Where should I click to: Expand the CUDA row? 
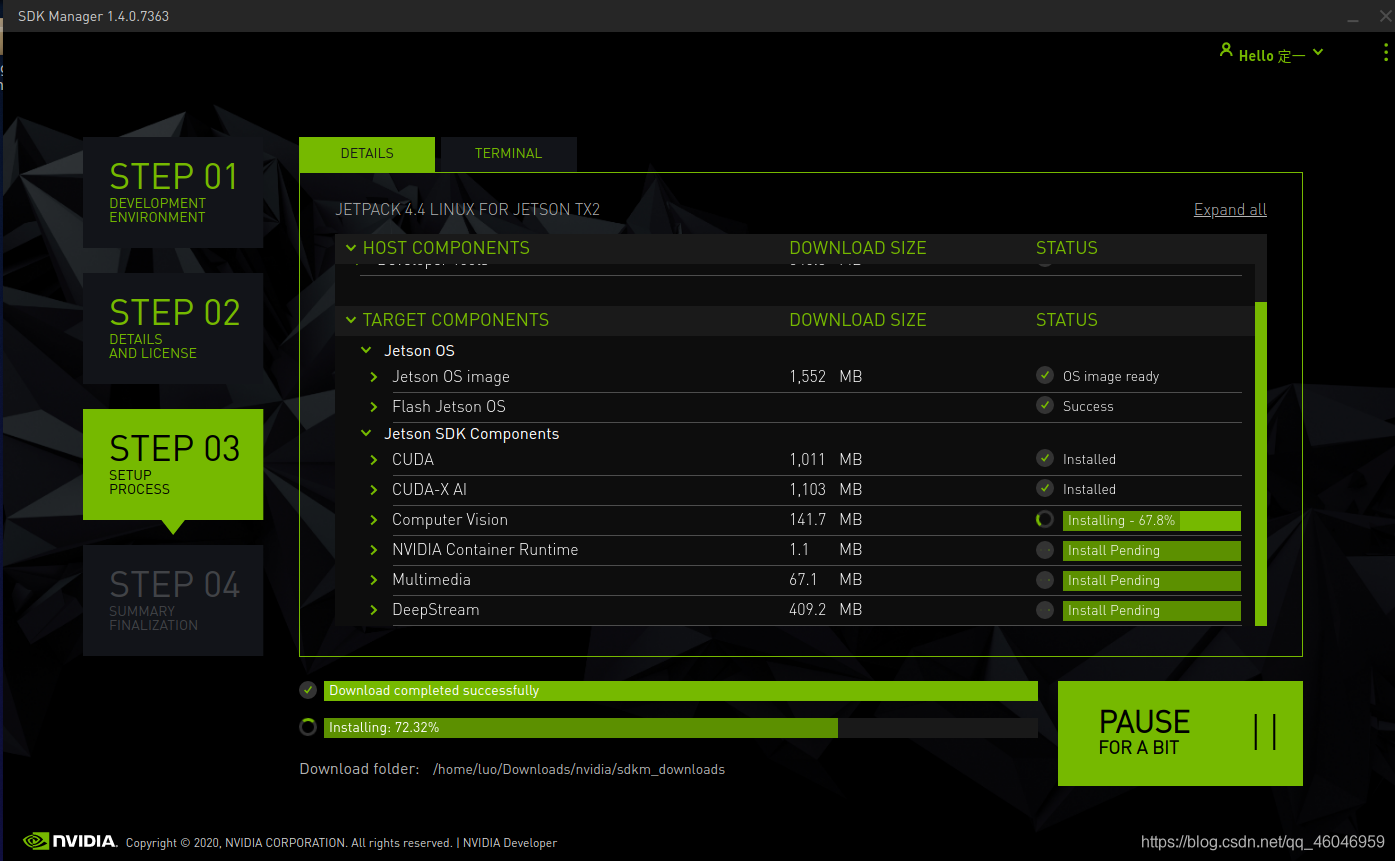click(x=374, y=460)
